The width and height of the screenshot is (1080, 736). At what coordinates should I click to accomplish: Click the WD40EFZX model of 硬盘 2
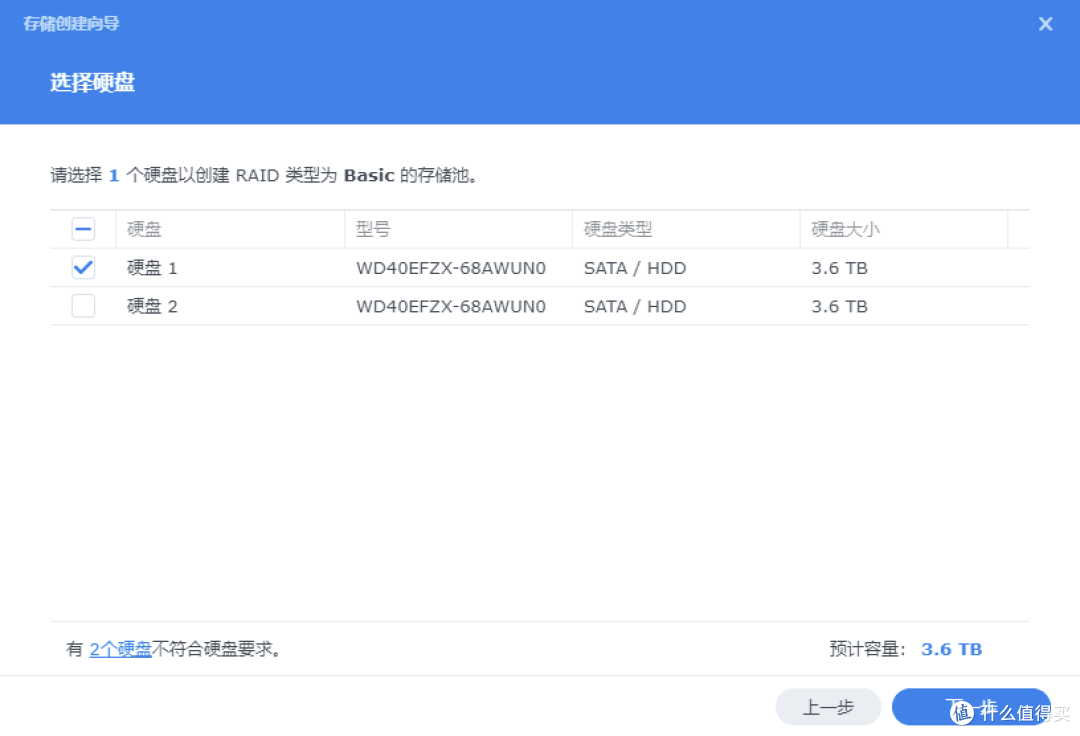451,306
